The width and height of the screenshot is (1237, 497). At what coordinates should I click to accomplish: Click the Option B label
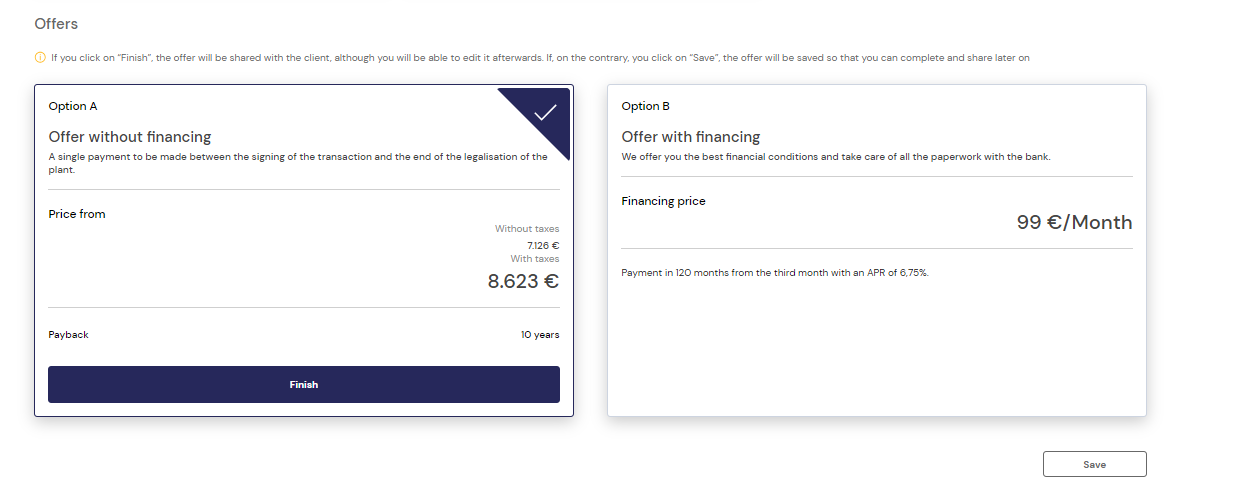(646, 106)
